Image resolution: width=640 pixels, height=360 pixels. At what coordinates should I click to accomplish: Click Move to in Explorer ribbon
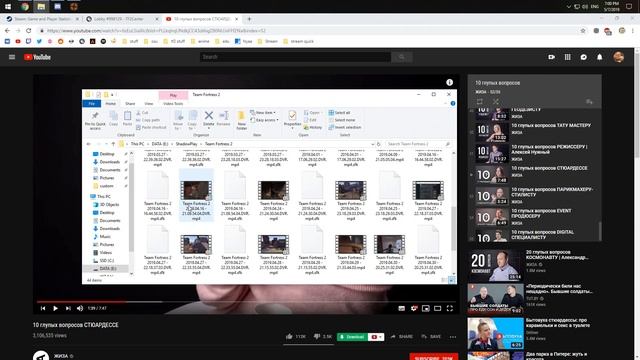coord(178,120)
